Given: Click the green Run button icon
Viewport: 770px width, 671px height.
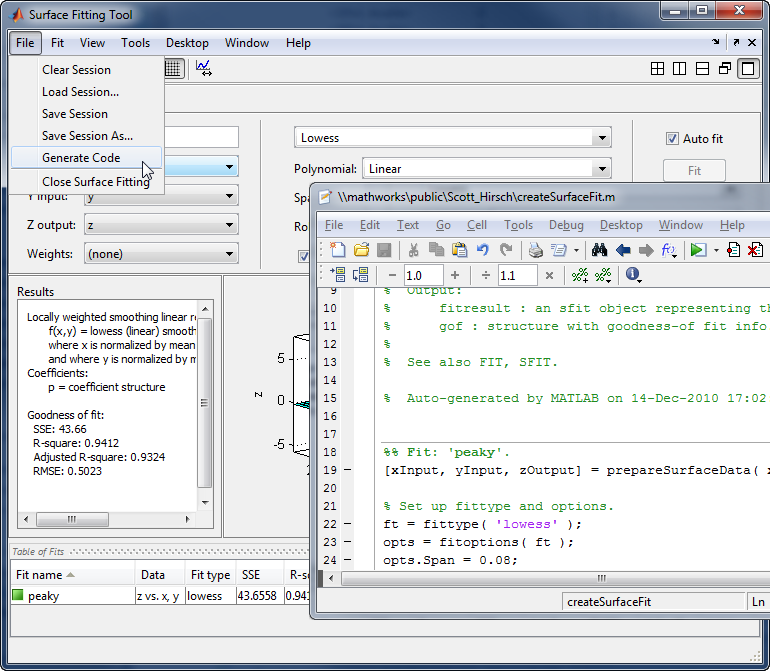Looking at the screenshot, I should [x=698, y=250].
